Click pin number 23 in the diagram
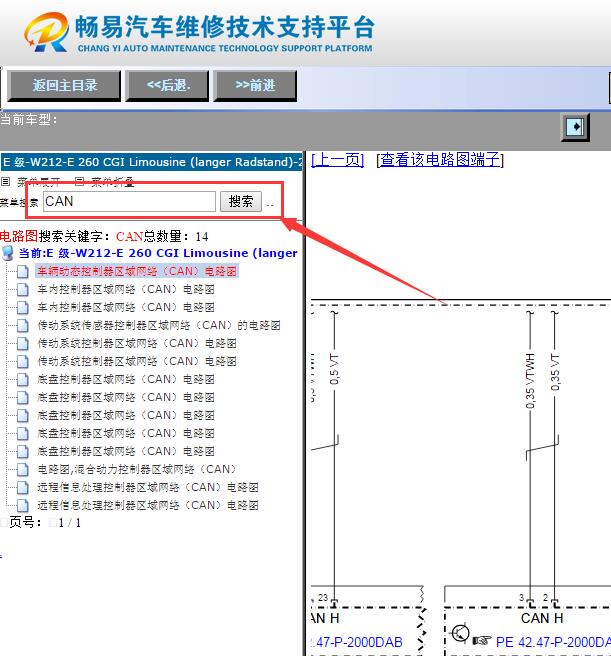Viewport: 611px width, 656px height. click(x=323, y=597)
